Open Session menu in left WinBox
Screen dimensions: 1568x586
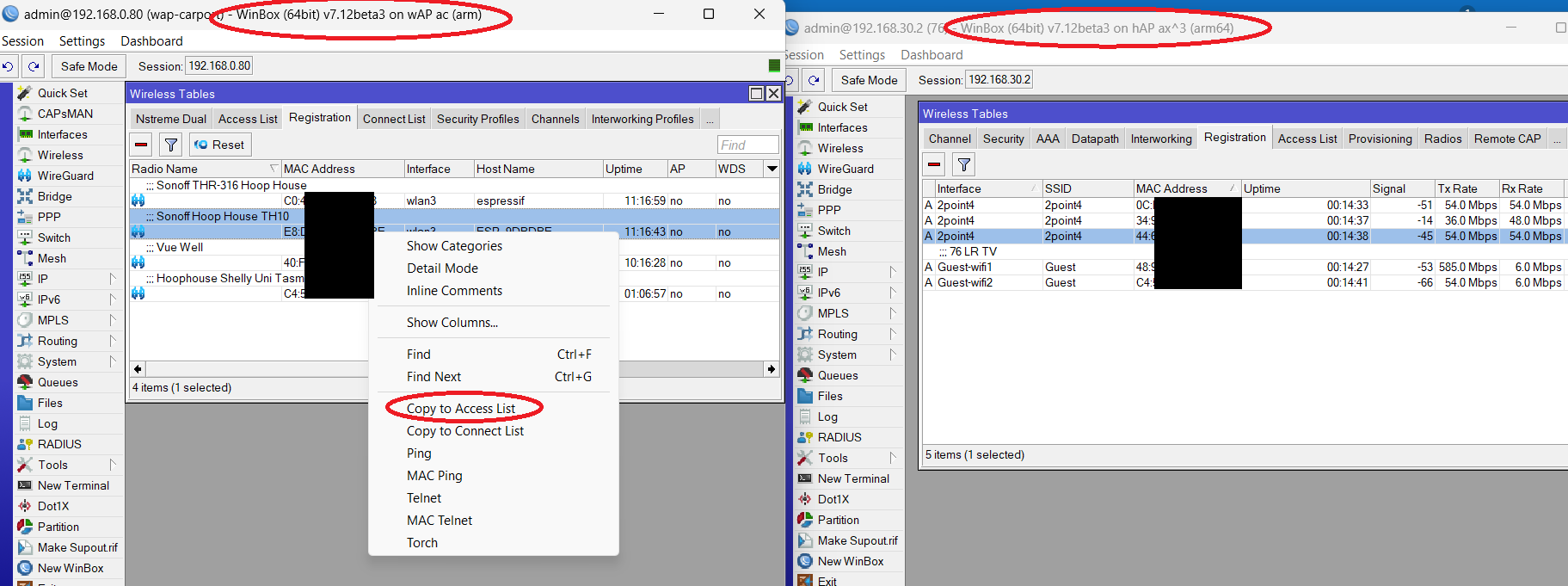pyautogui.click(x=22, y=41)
